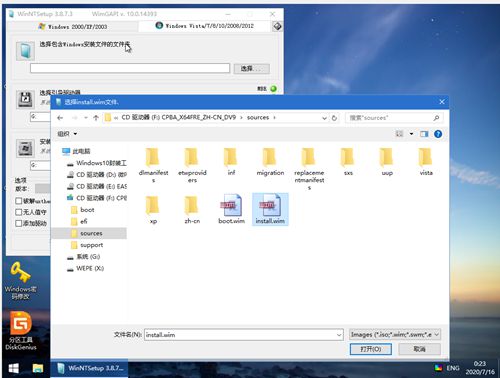Expand the address bar history dropdown
The height and width of the screenshot is (378, 500).
click(324, 118)
